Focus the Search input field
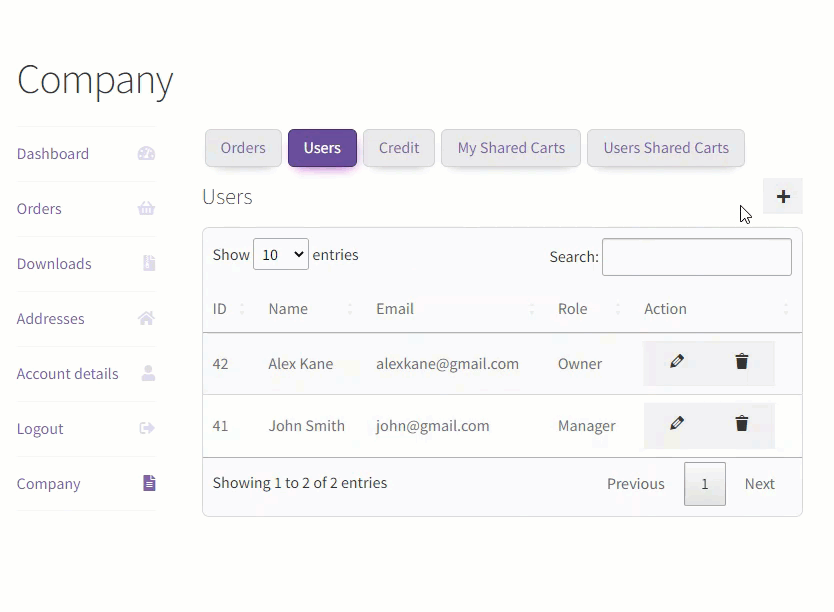834x612 pixels. tap(697, 257)
